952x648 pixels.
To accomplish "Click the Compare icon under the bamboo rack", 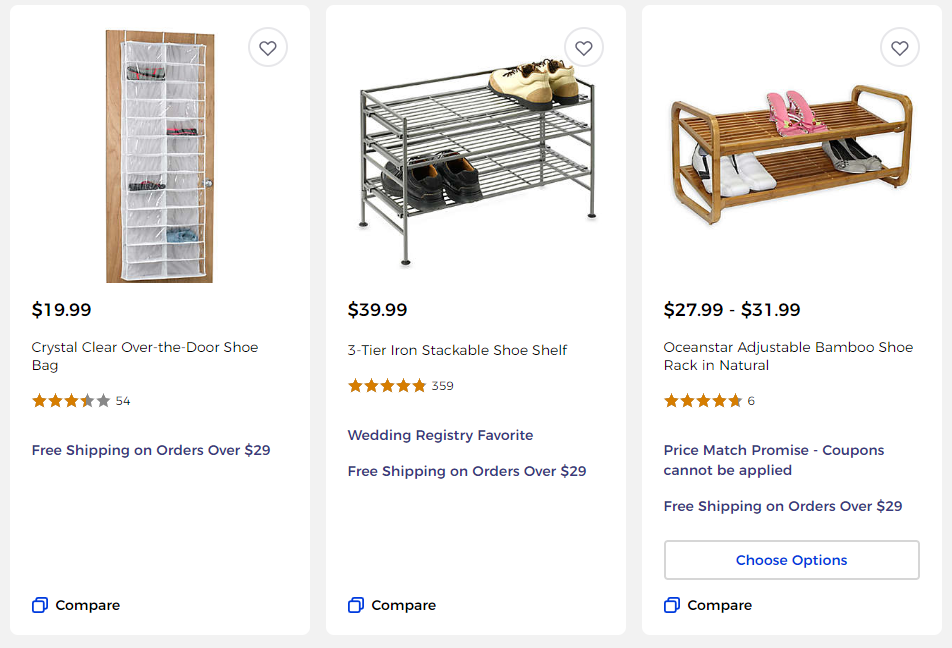I will pos(671,605).
